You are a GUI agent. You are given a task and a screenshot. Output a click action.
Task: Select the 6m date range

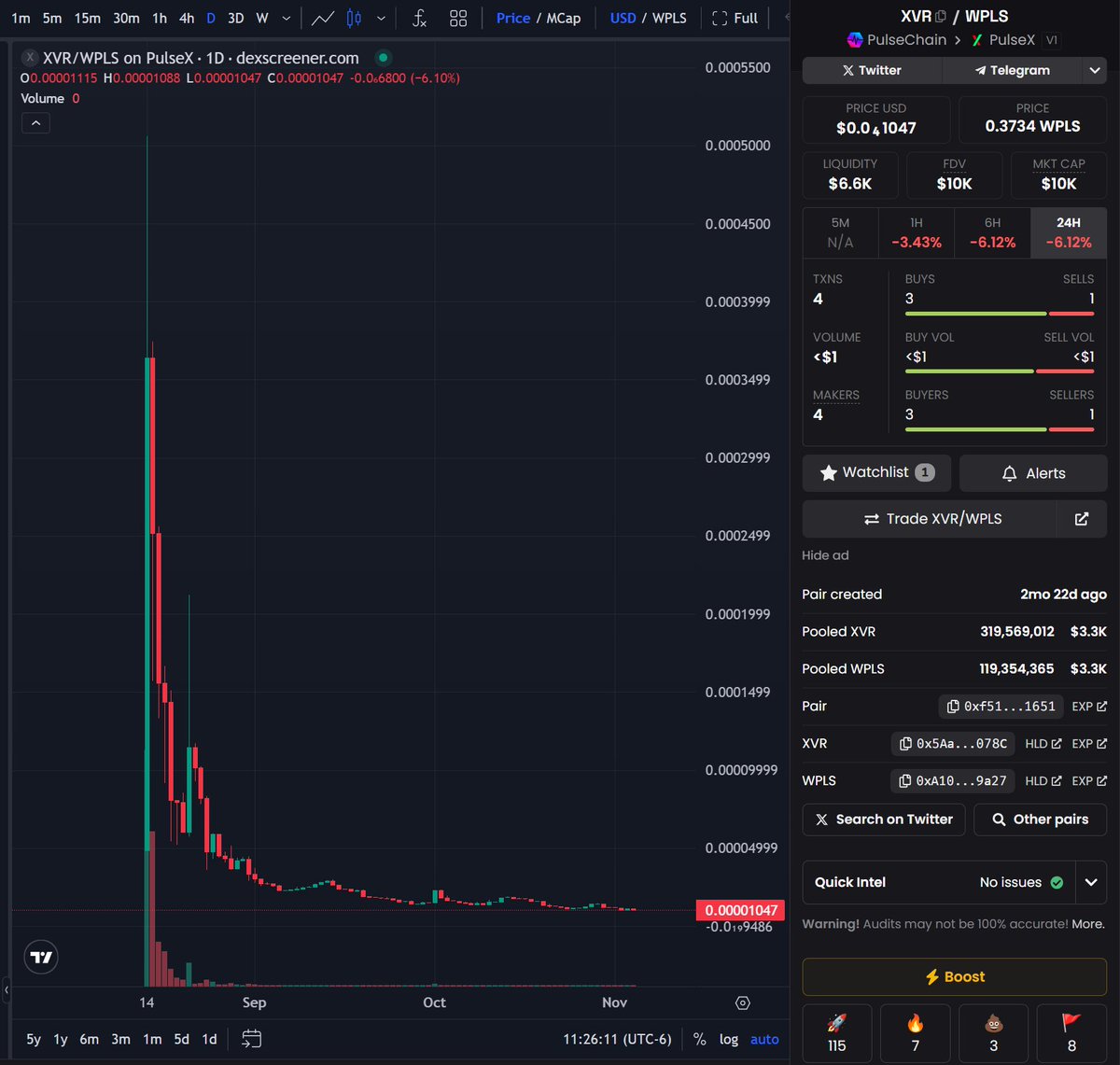(x=90, y=1039)
